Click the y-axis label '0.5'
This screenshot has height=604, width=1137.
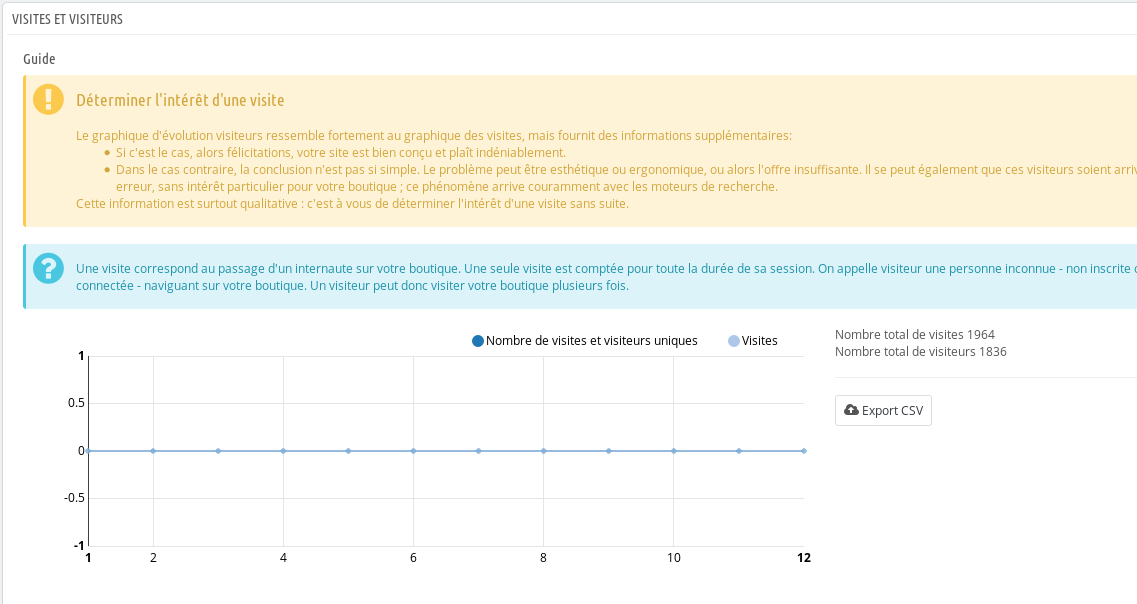click(76, 403)
